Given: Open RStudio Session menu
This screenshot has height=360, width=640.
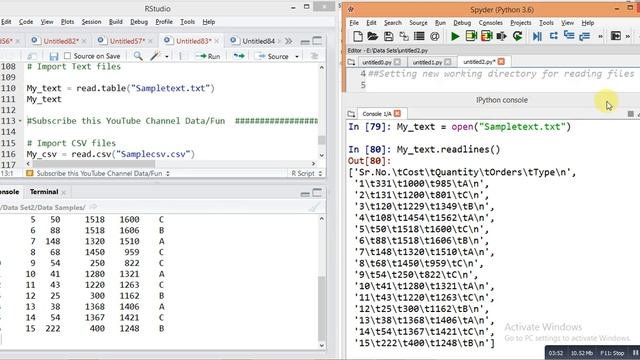Looking at the screenshot, I should tap(91, 22).
